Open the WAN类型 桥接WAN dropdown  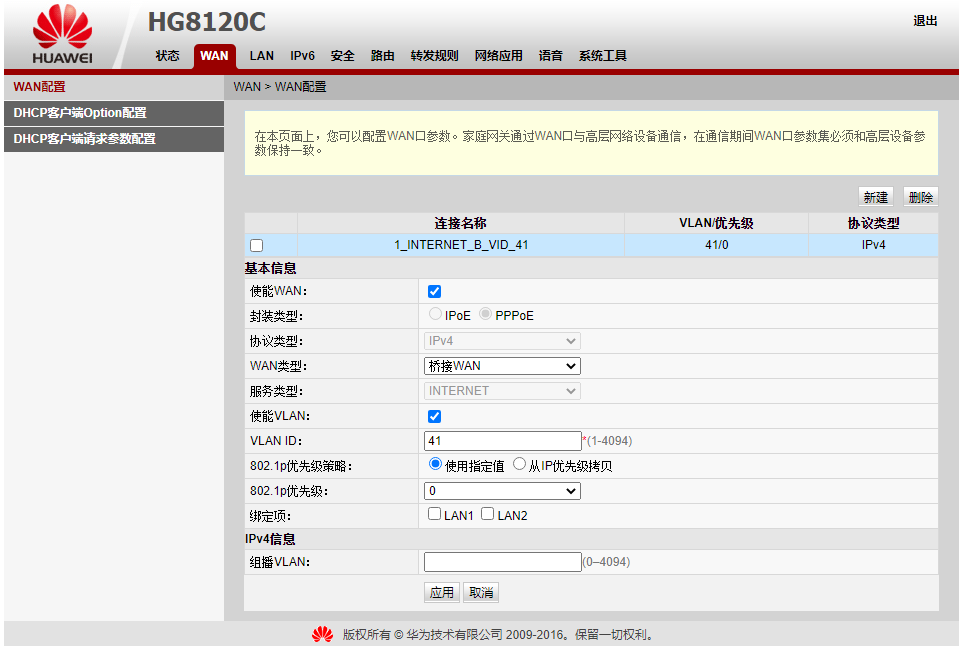pyautogui.click(x=502, y=366)
